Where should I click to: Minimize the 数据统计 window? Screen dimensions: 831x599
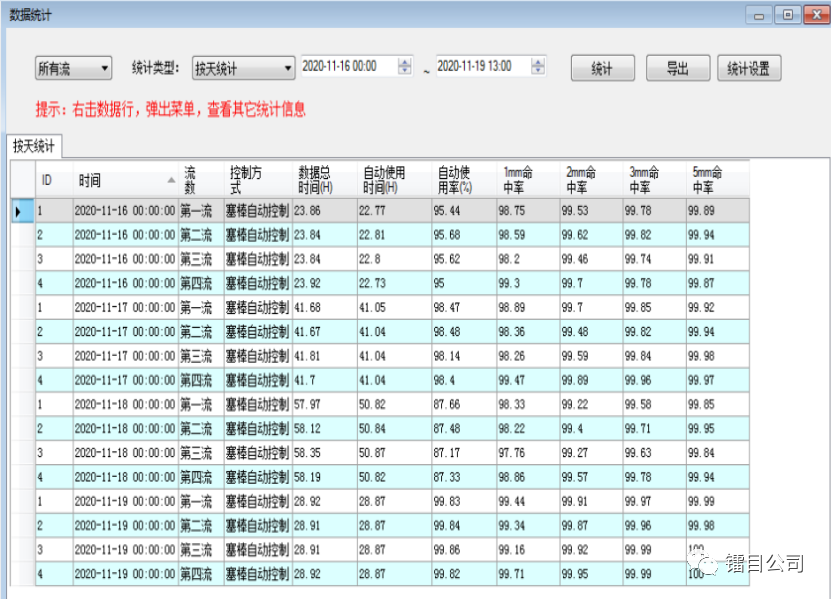(x=762, y=15)
